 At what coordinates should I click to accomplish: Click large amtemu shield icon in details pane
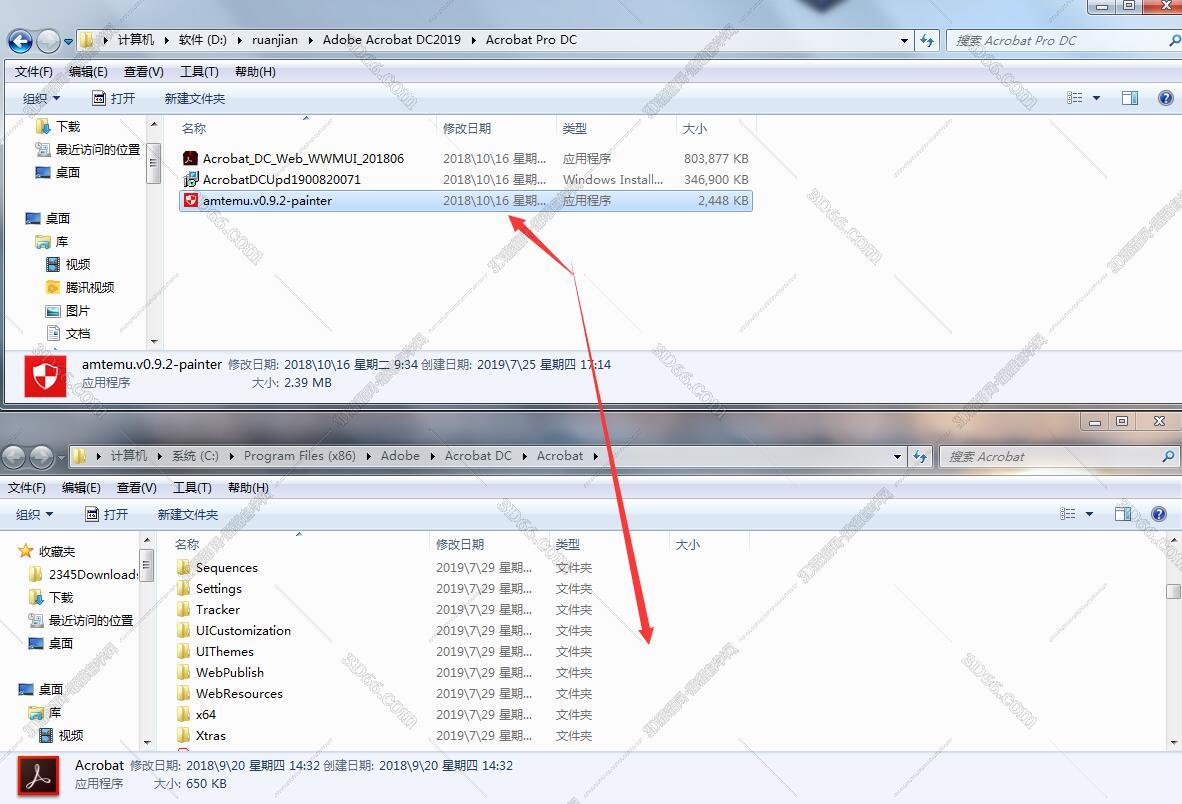pos(45,376)
